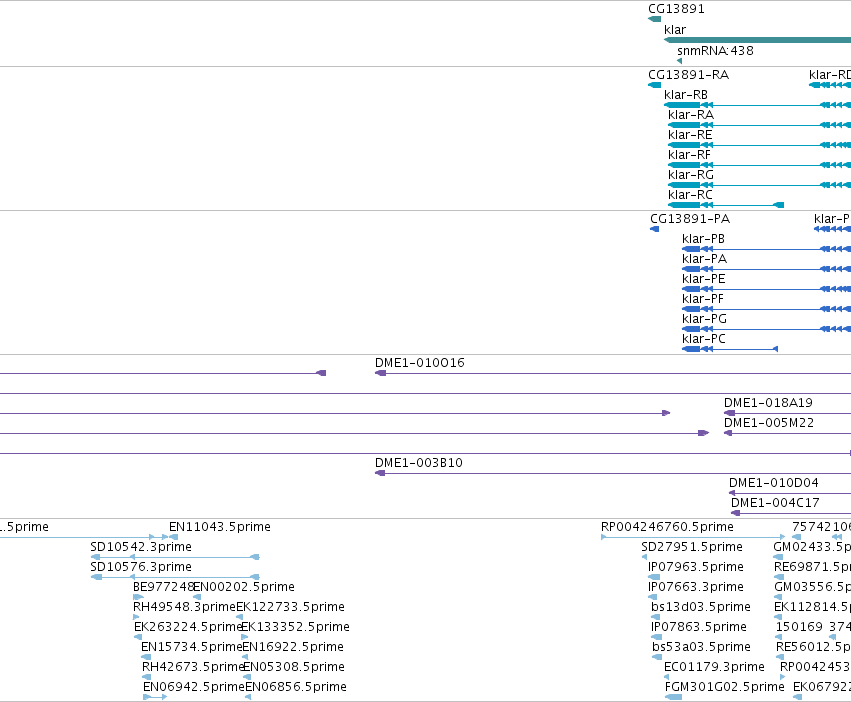
Task: Click the klar gene label
Action: [675, 30]
